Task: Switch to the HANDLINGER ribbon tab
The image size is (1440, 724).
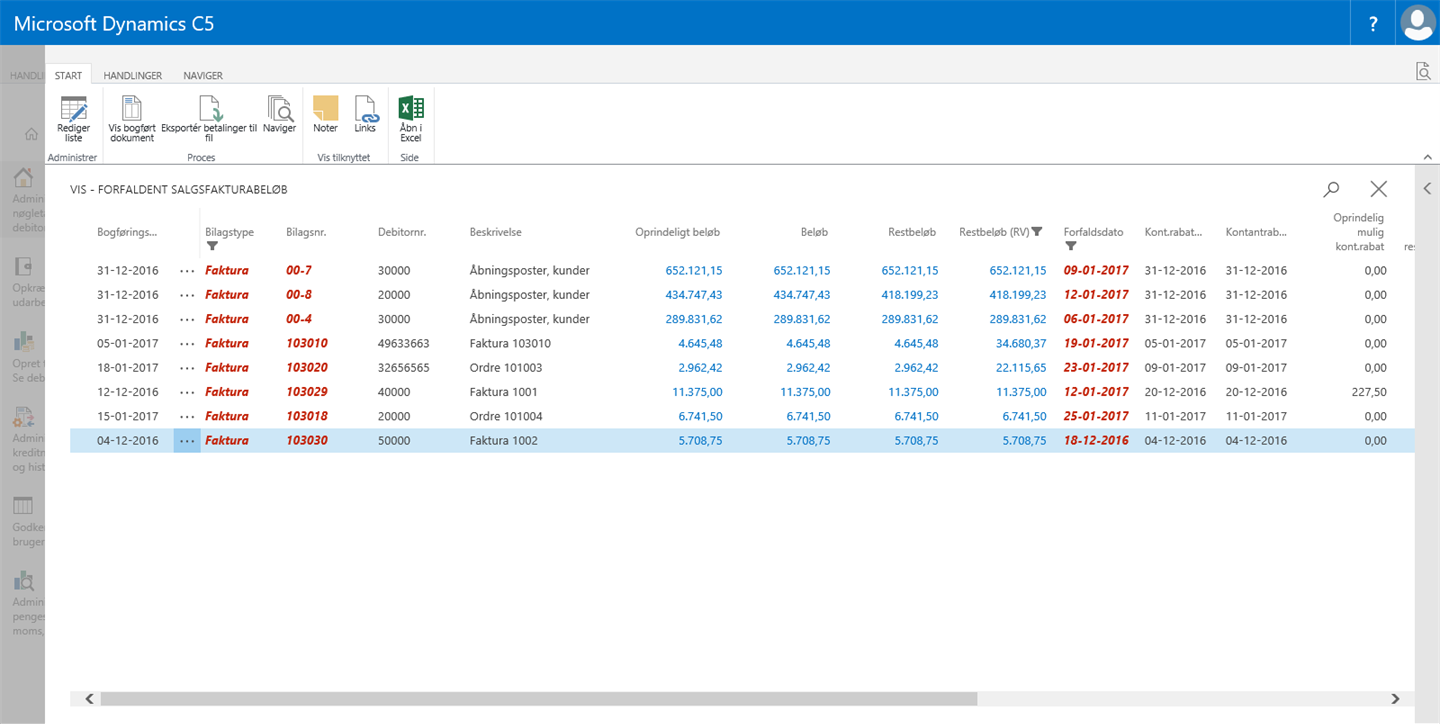Action: (x=133, y=75)
